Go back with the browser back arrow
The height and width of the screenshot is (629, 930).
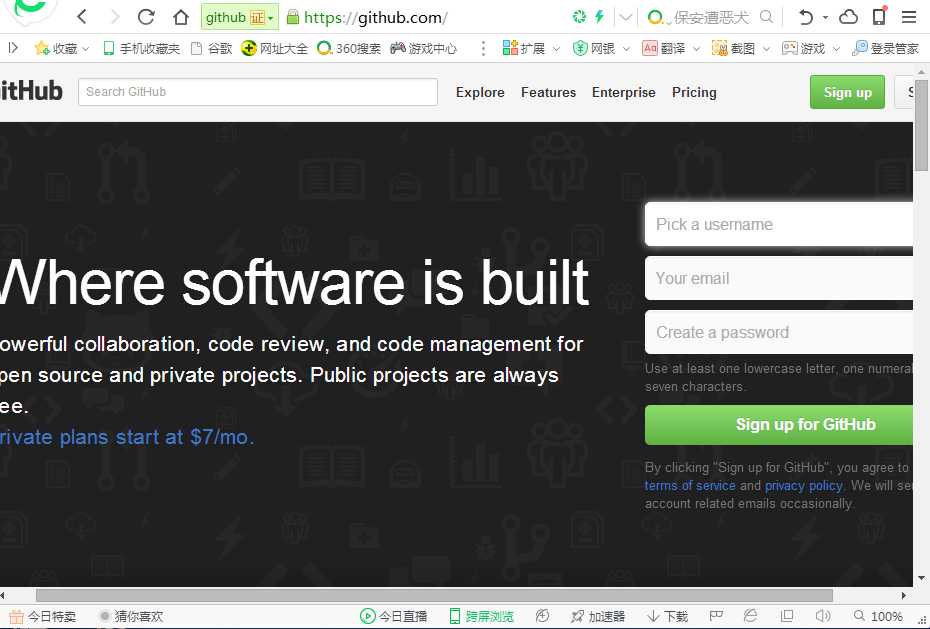82,17
